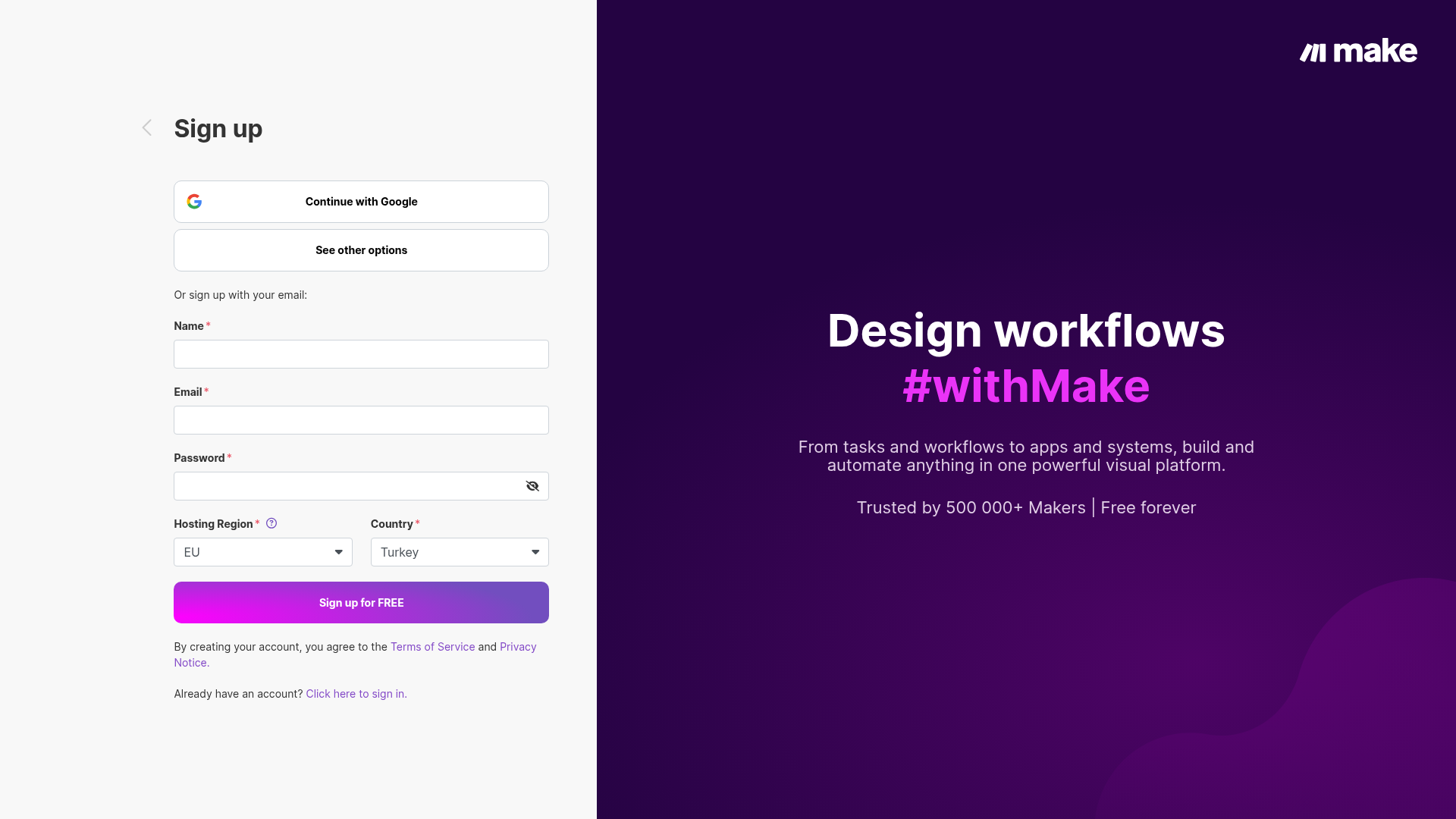1456x819 pixels.
Task: Click the #withMake hashtag text
Action: click(x=1026, y=386)
